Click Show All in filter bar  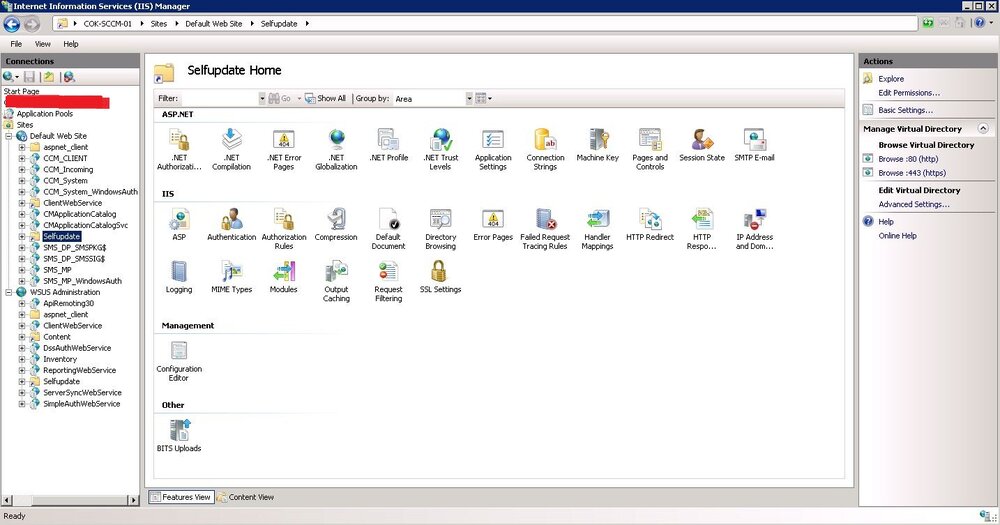pos(325,98)
